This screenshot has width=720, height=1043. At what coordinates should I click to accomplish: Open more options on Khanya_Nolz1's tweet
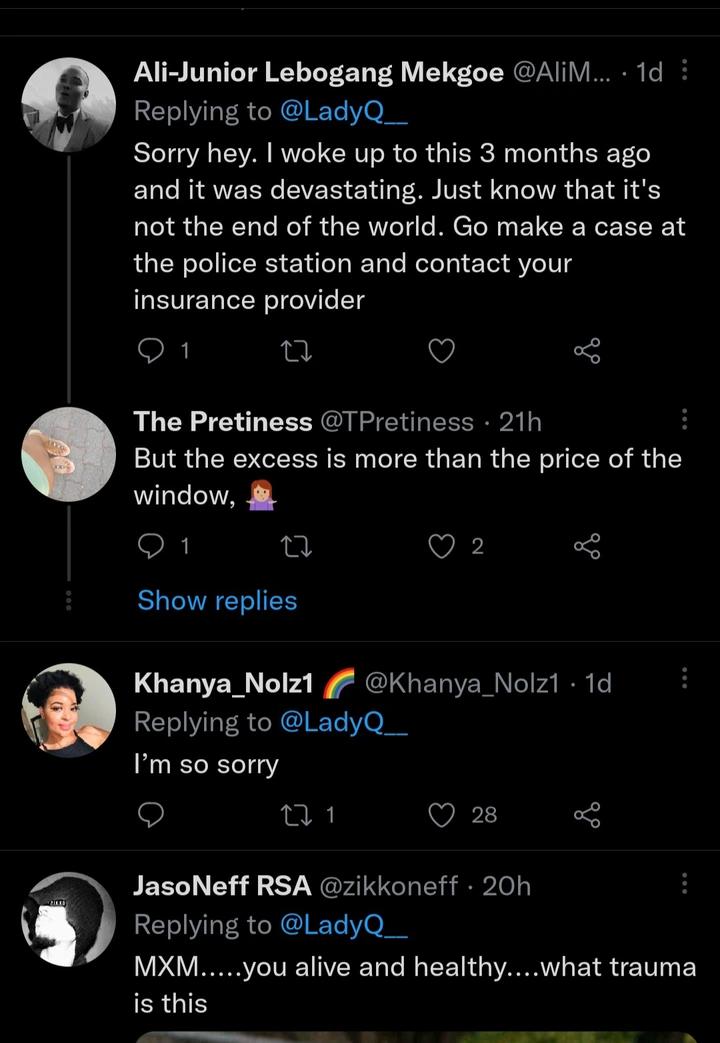click(x=684, y=680)
